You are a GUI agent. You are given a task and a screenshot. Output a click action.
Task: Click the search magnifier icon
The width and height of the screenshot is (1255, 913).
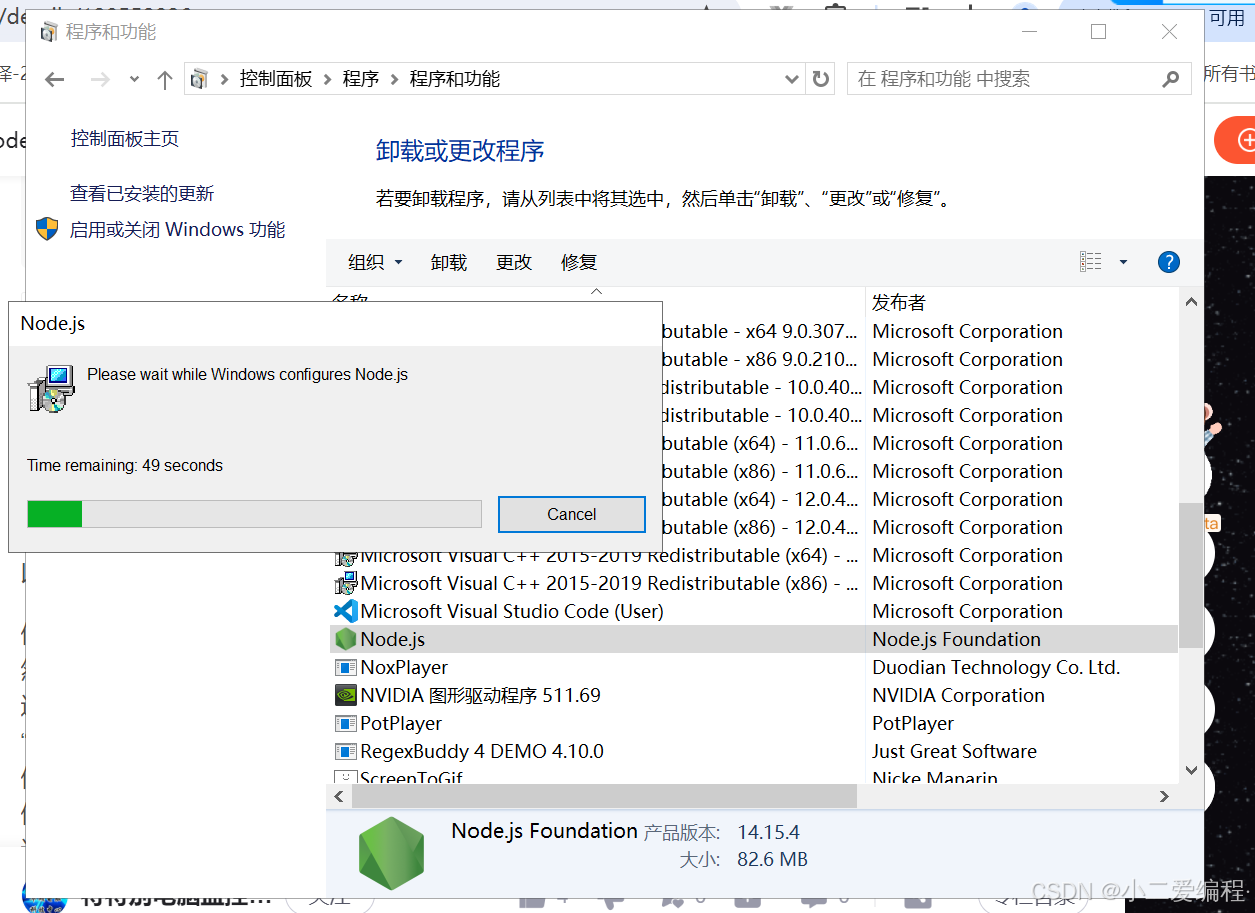click(x=1171, y=79)
